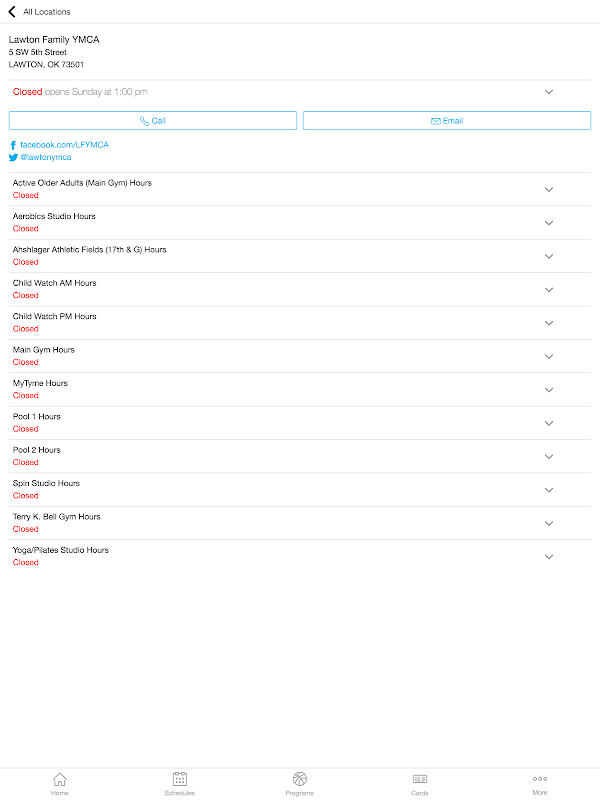Click the Twitter bird icon
600x800 pixels.
[x=13, y=158]
